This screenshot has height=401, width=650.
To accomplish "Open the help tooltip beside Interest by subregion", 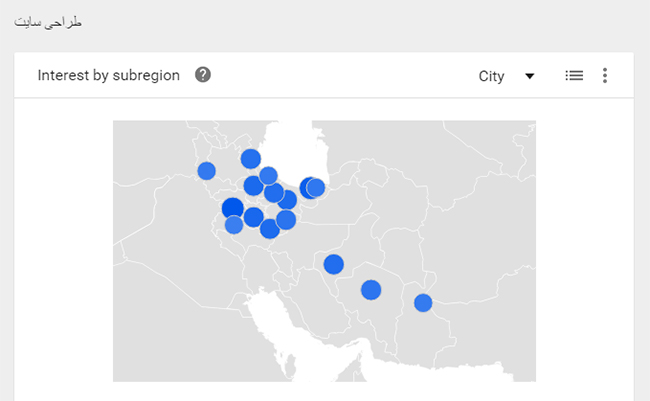I will tap(203, 75).
